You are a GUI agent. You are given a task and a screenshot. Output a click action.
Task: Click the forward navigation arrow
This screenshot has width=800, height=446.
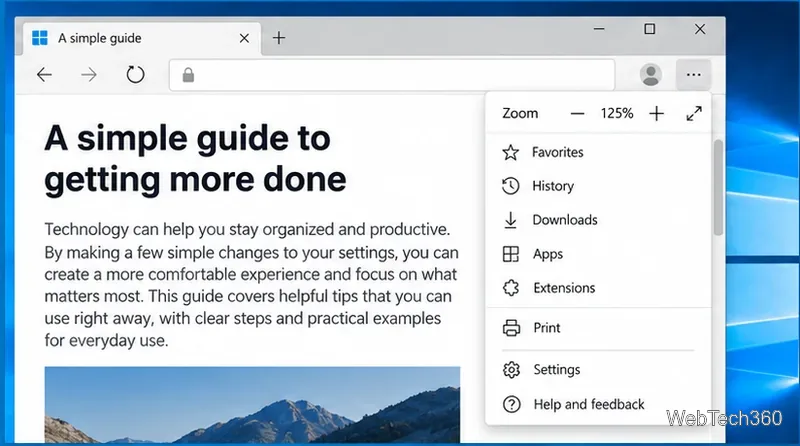pos(89,75)
